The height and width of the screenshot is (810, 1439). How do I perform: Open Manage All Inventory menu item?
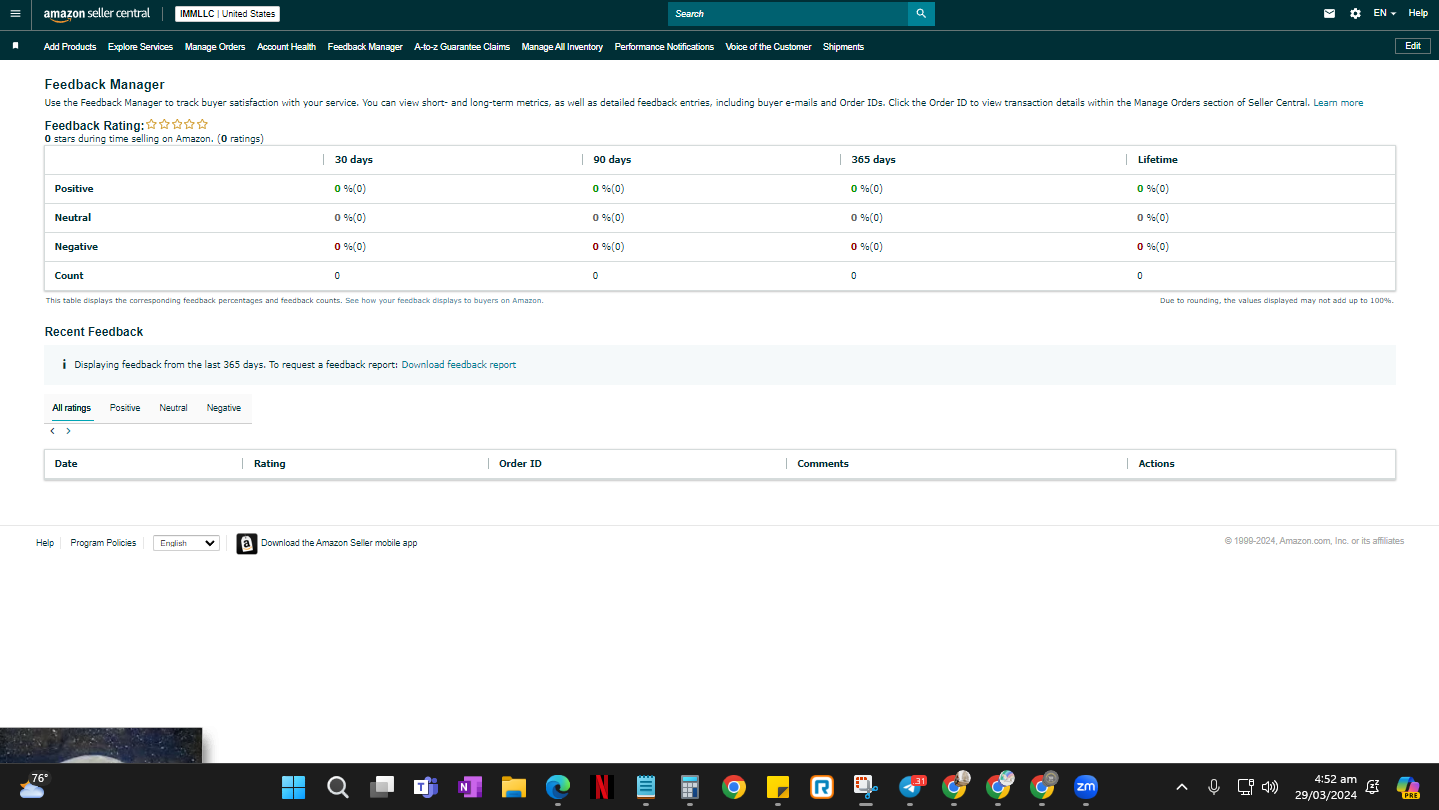click(562, 47)
